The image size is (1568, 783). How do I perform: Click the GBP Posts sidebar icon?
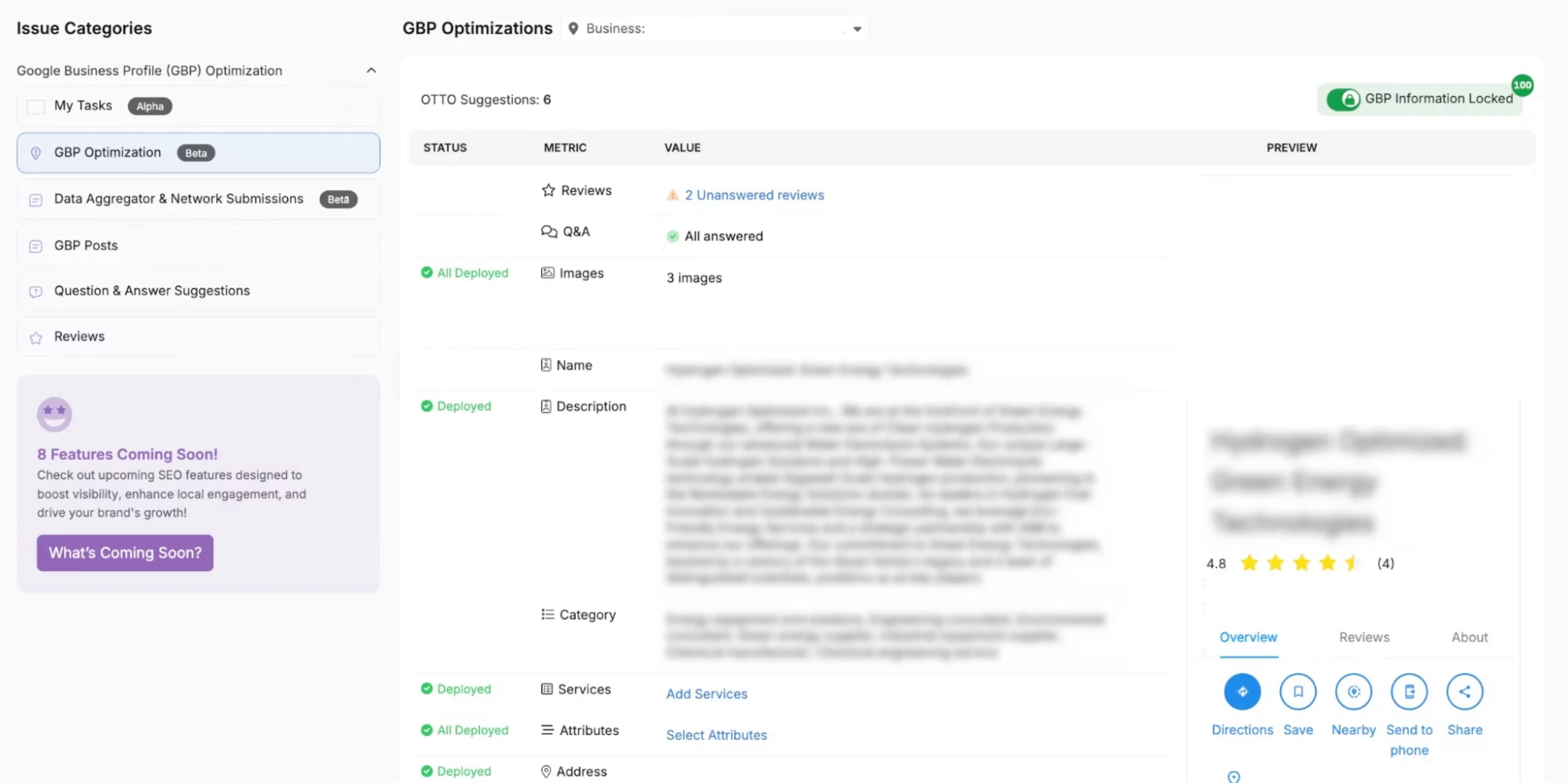[x=35, y=246]
